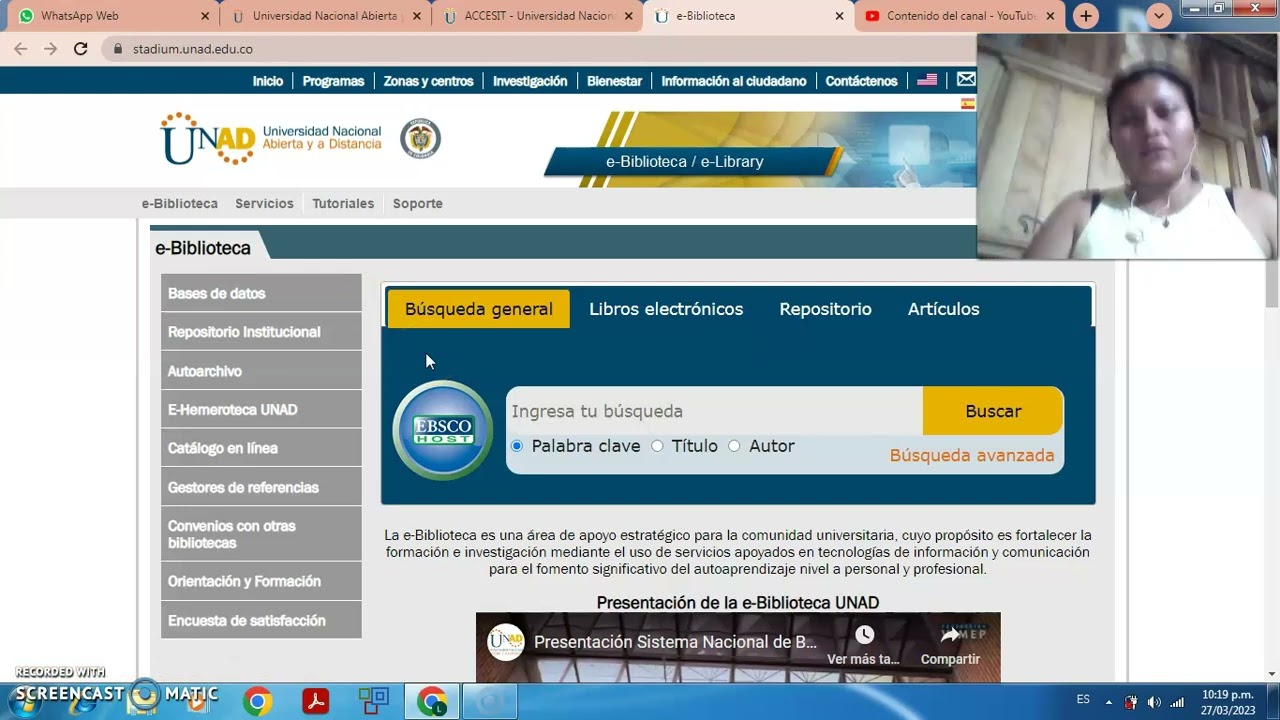Click Zonas y centros in top navigation
1280x720 pixels.
coord(428,81)
